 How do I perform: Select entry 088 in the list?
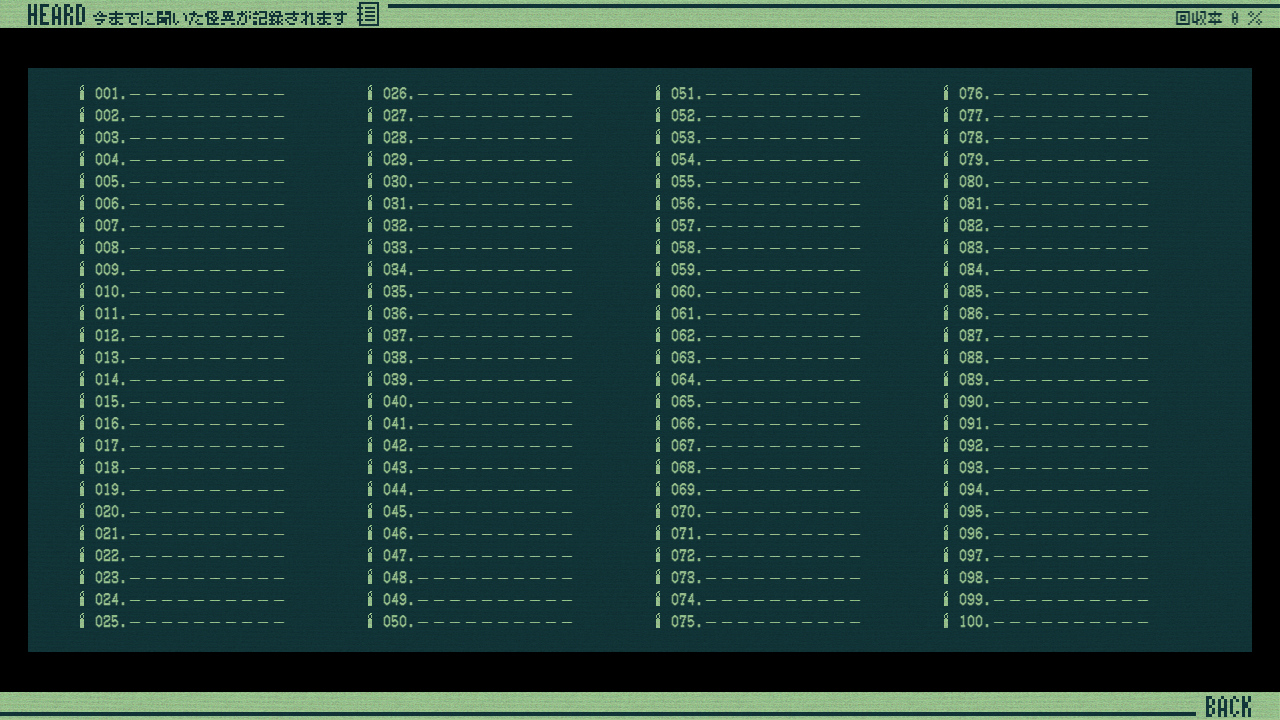pyautogui.click(x=1046, y=358)
